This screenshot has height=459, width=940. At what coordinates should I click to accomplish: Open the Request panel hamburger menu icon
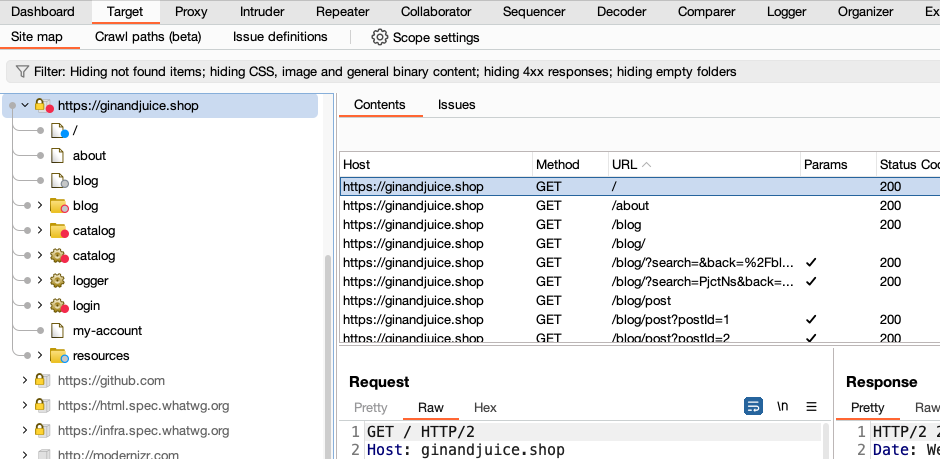[x=811, y=407]
